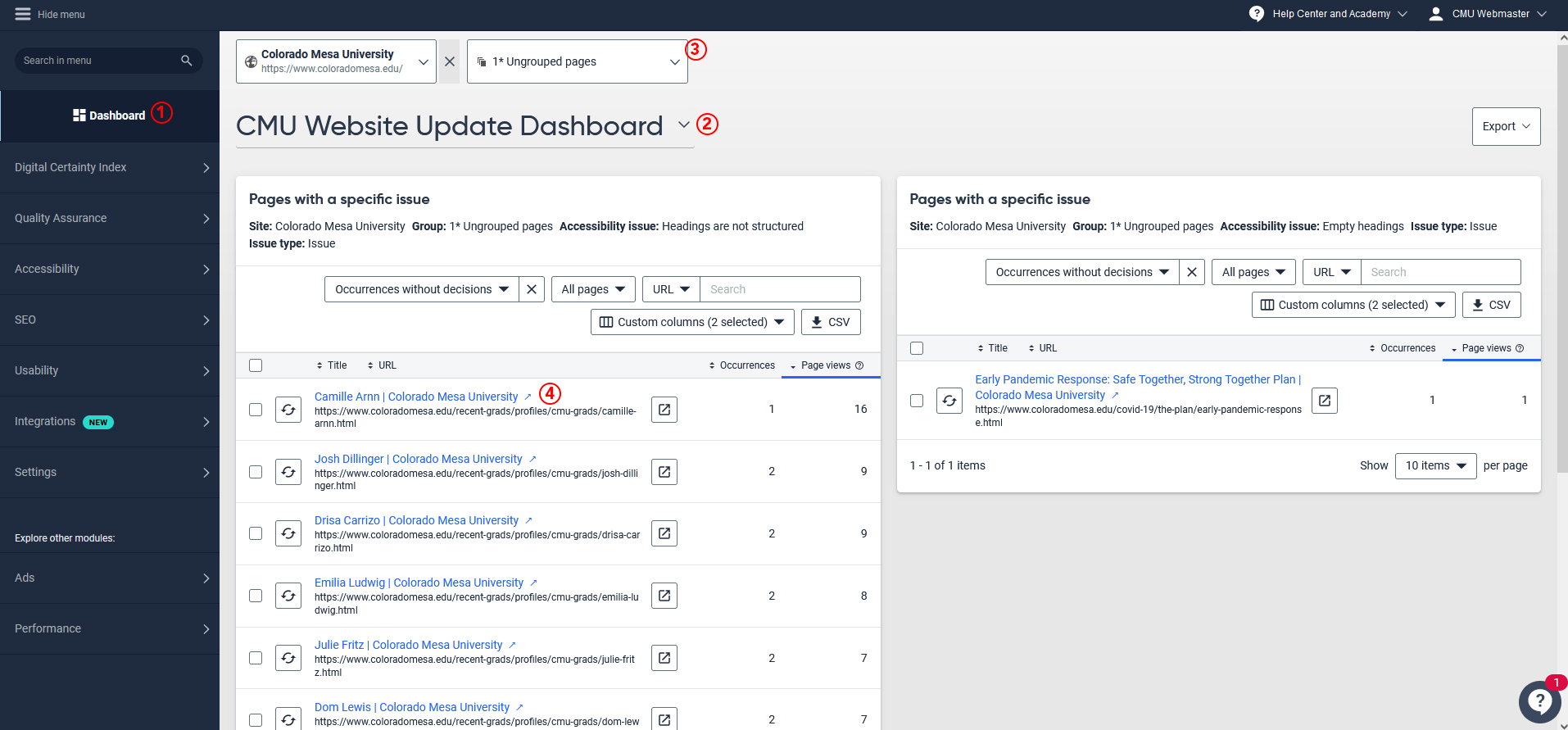Check the Emilia Ludwig row checkbox
The height and width of the screenshot is (730, 1568).
[256, 596]
